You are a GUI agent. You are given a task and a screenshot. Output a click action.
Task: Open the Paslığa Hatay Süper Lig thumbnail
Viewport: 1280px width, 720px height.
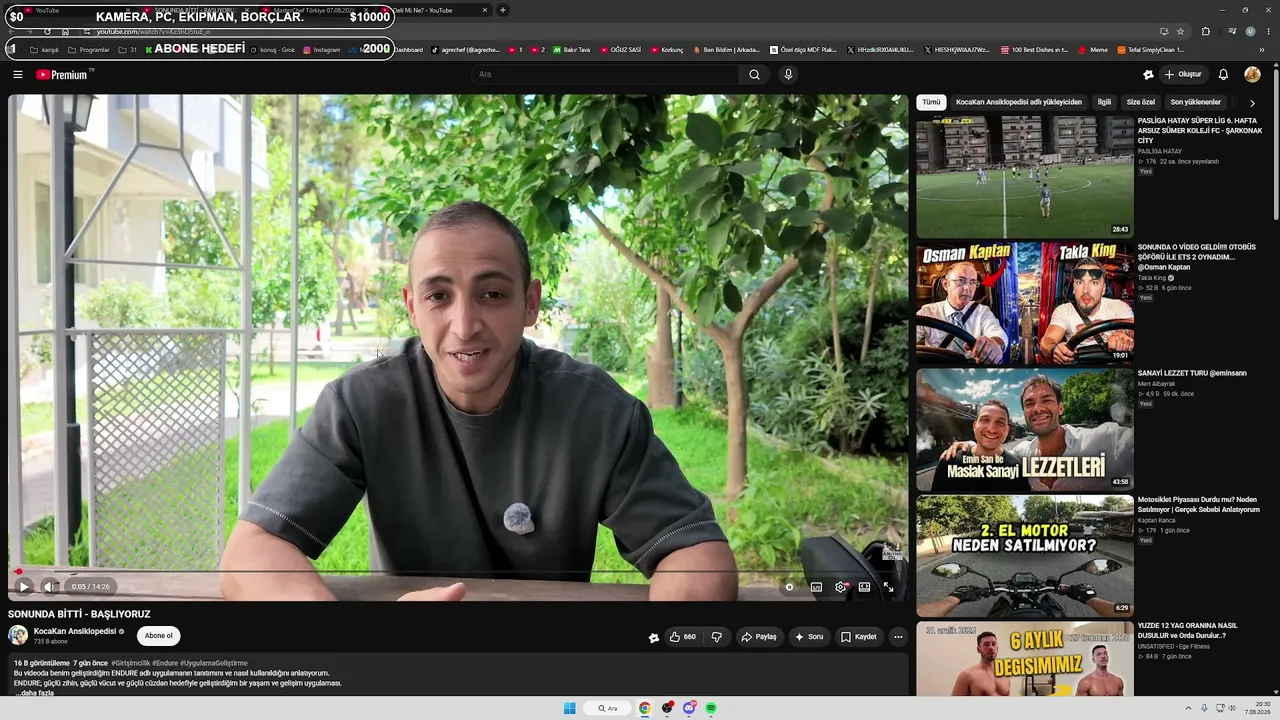click(1025, 176)
